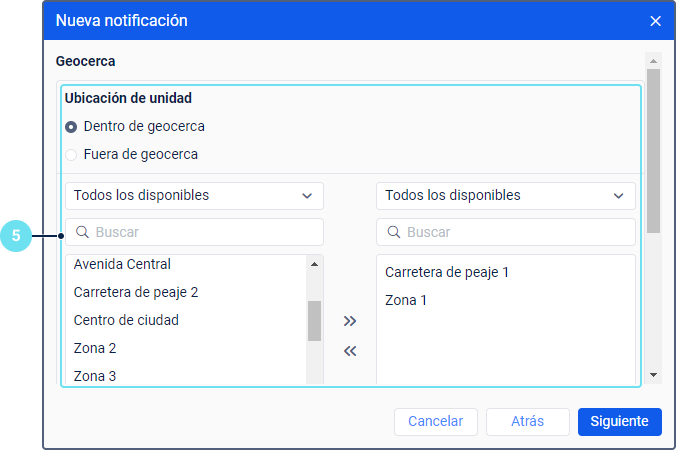Click the dialog scrollbar down arrow
This screenshot has width=676, height=450.
click(654, 374)
